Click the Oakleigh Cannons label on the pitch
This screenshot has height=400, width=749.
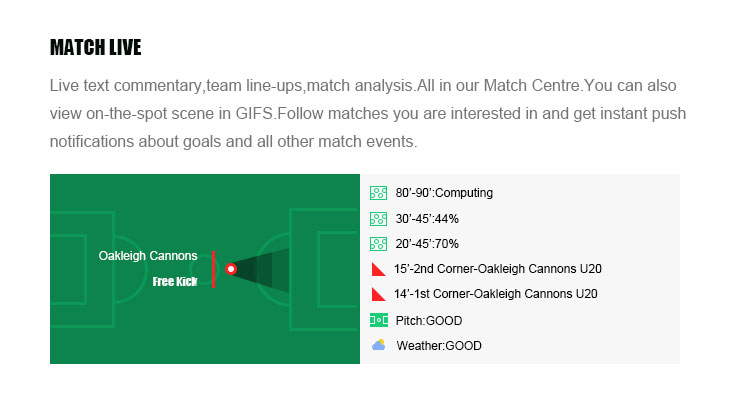148,256
